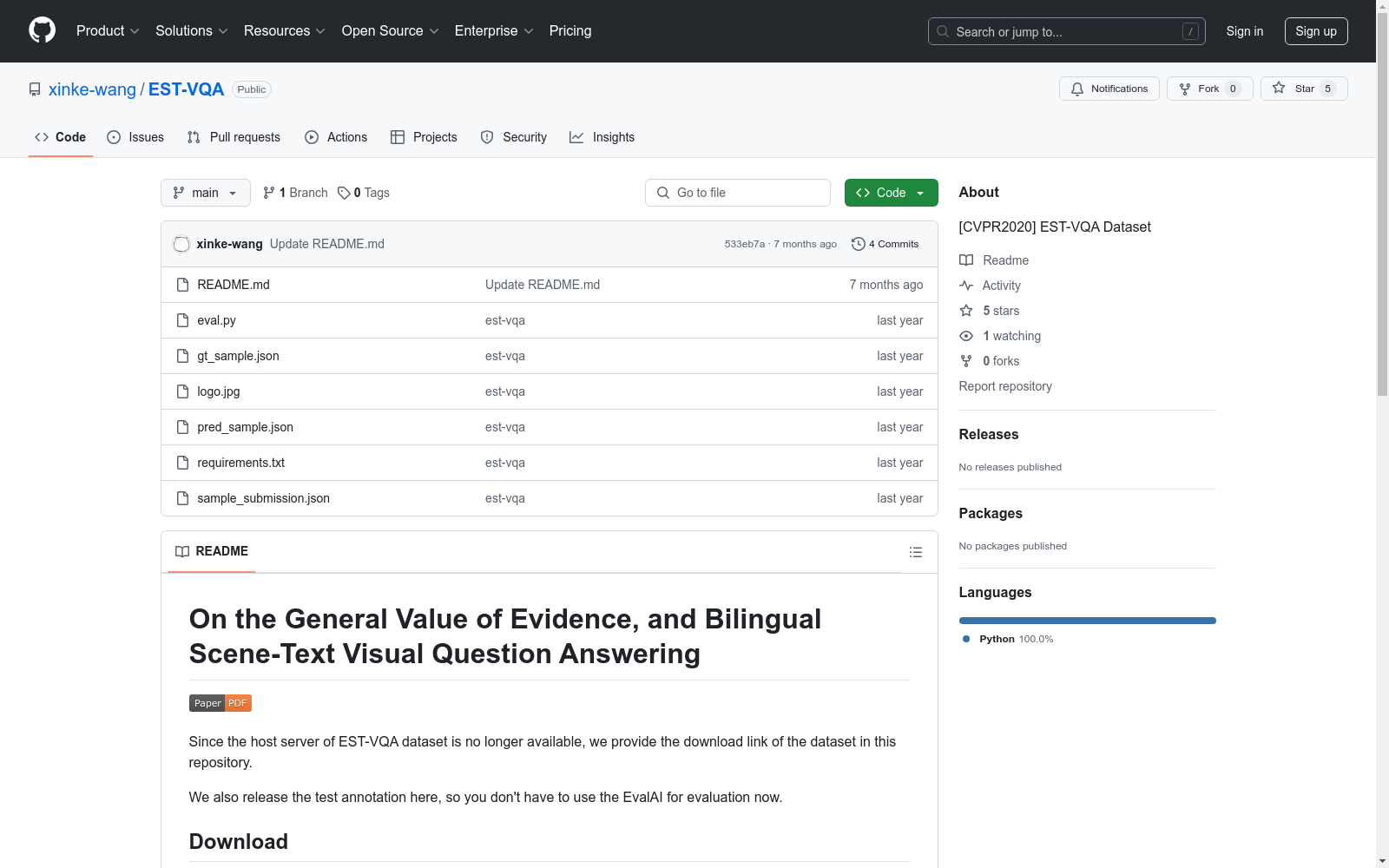This screenshot has width=1389, height=868.
Task: Click the repository book icon beside xinke-wang
Action: click(35, 89)
